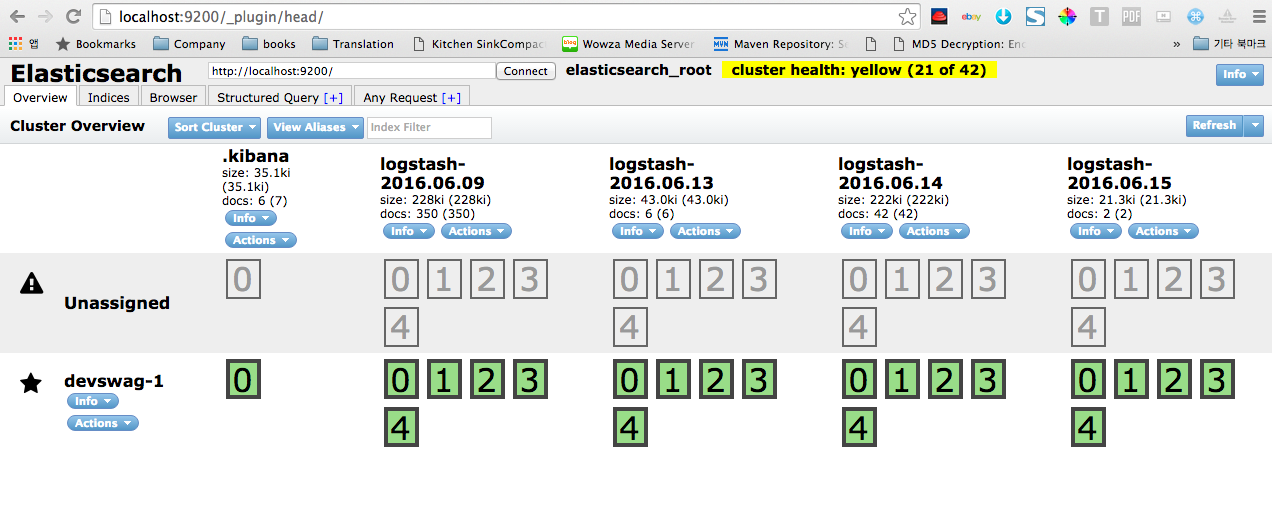
Task: Open the devswag-1 node Info dropdown
Action: point(93,401)
